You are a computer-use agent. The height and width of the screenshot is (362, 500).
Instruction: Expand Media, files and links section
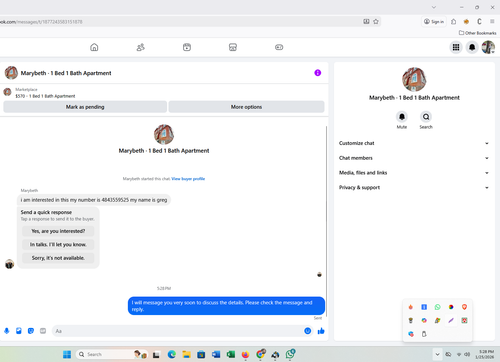click(x=414, y=173)
